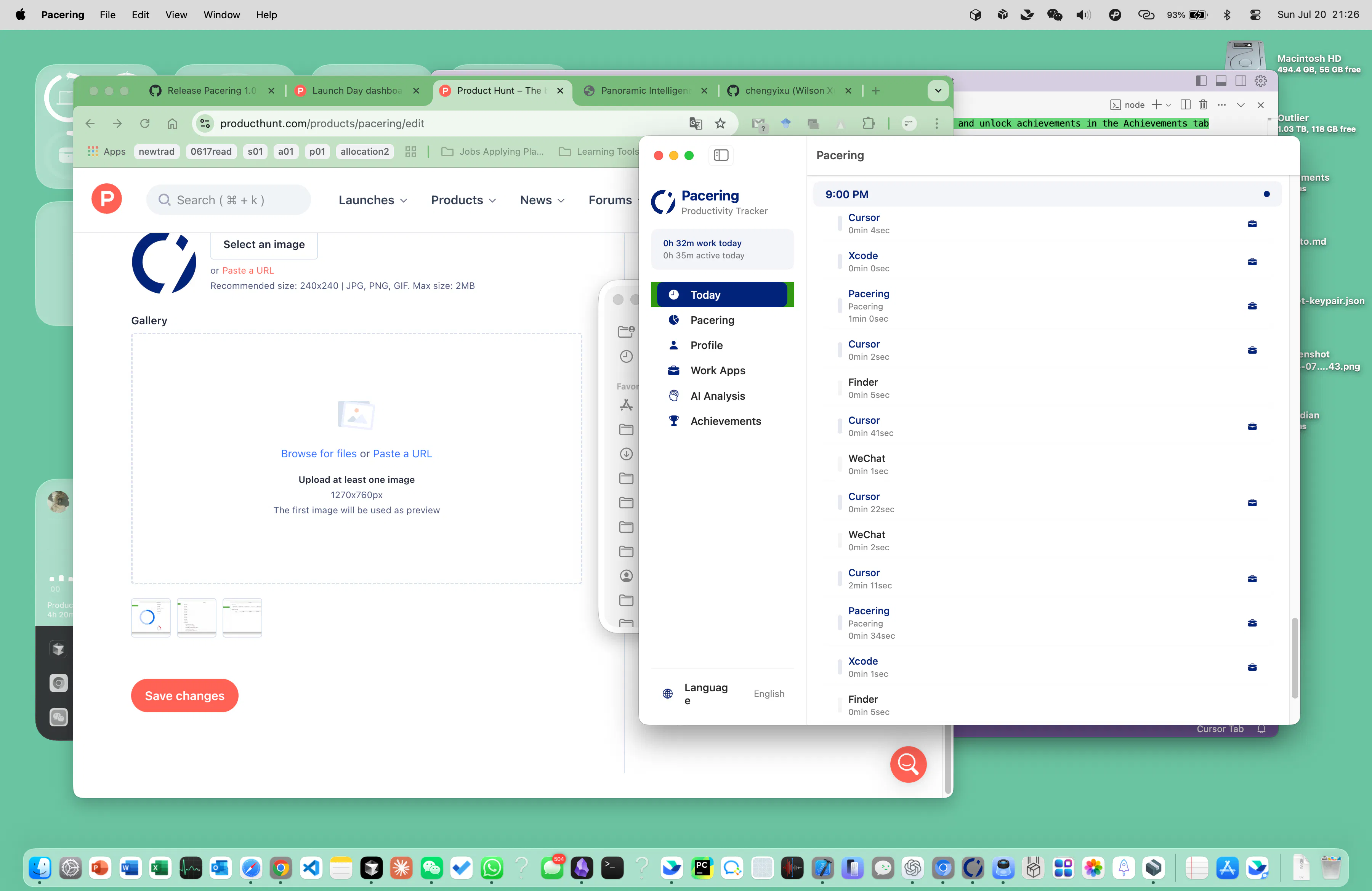The image size is (1372, 891).
Task: Toggle work-app briefcase for Cursor 0min 4sec
Action: tap(1252, 224)
